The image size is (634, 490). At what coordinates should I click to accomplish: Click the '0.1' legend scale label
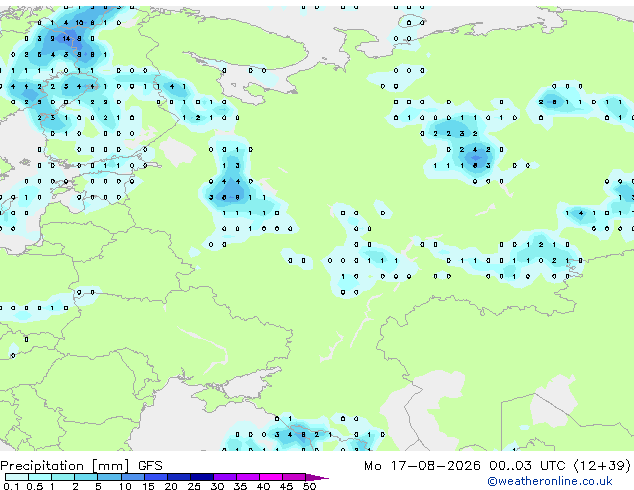11,486
